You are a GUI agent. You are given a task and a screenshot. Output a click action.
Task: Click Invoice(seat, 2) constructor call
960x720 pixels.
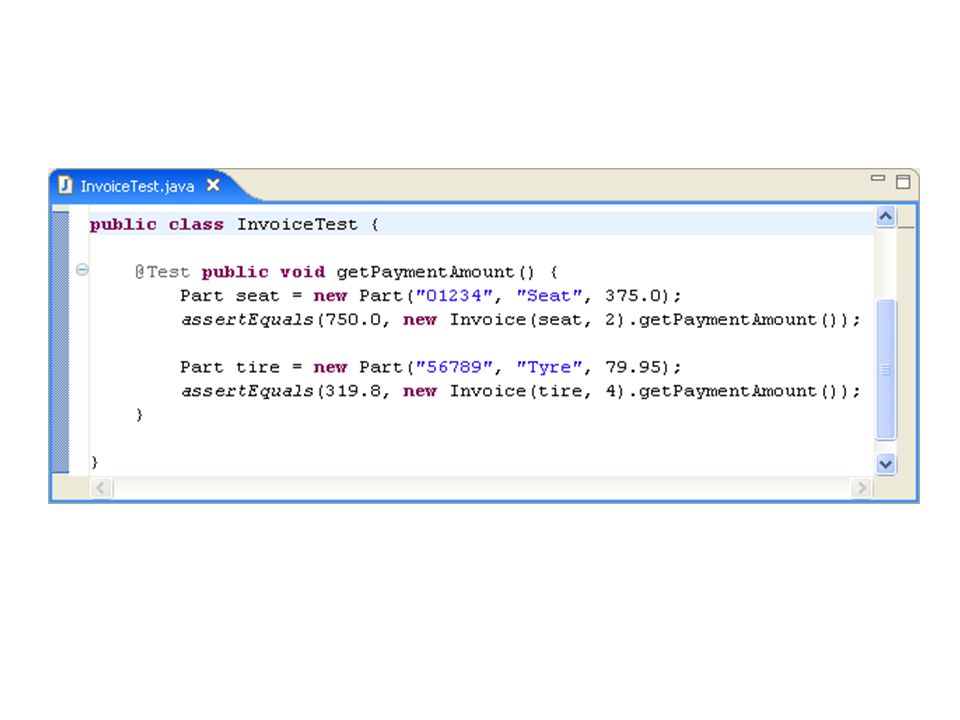pos(538,320)
